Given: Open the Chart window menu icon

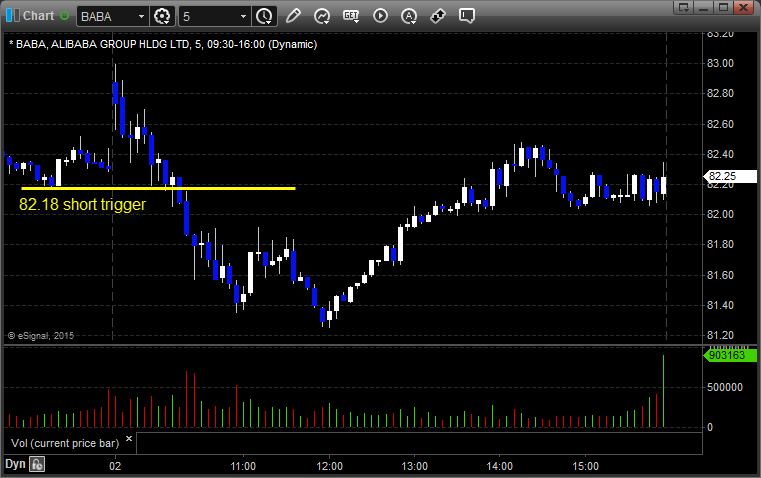Looking at the screenshot, I should (x=11, y=16).
